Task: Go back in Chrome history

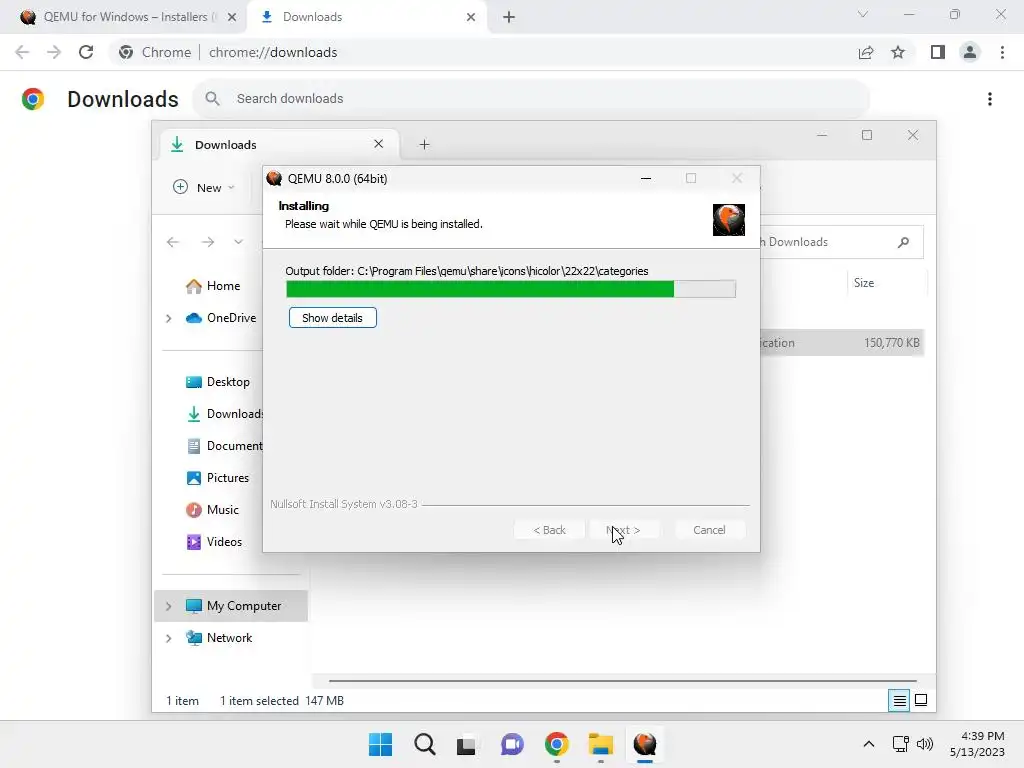Action: tap(22, 52)
